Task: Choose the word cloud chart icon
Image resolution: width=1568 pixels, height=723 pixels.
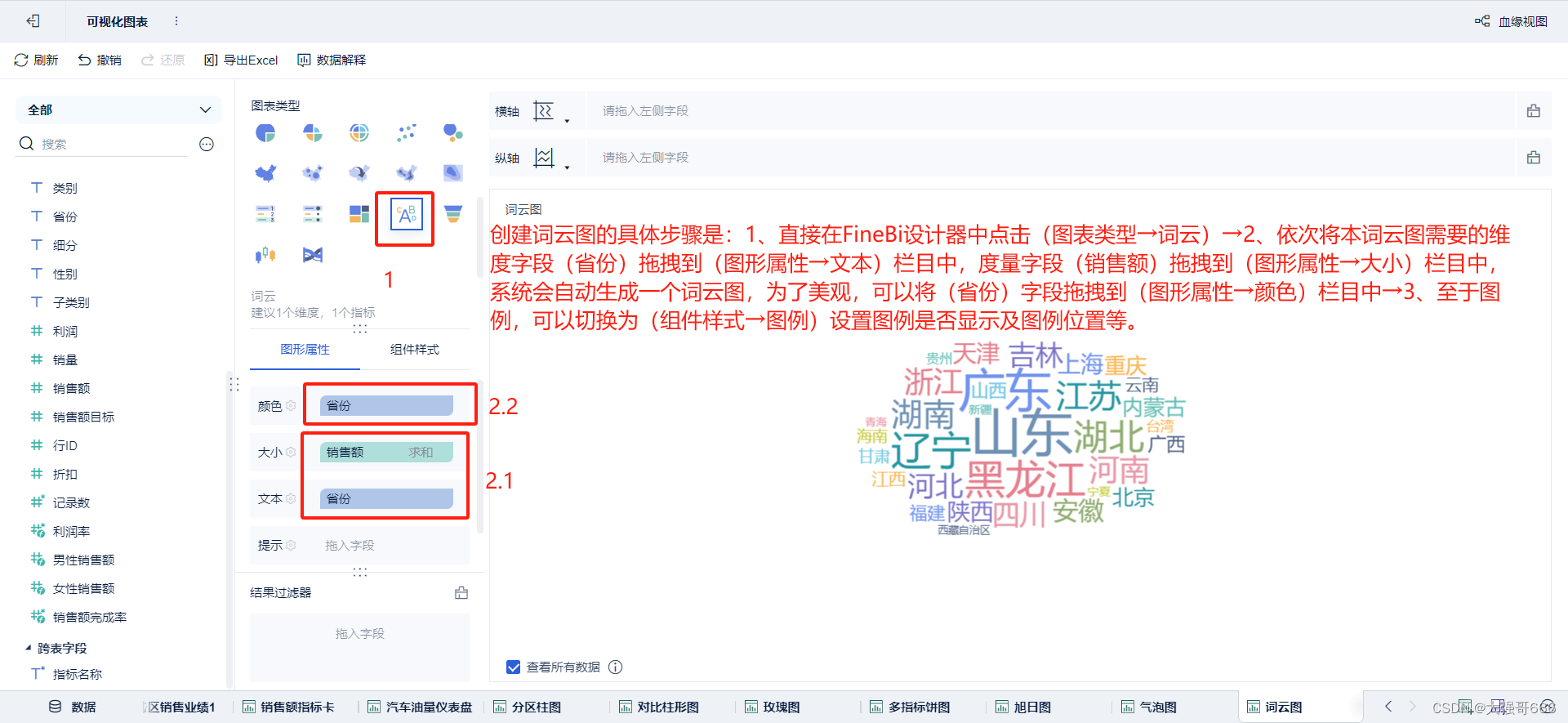Action: pyautogui.click(x=407, y=215)
